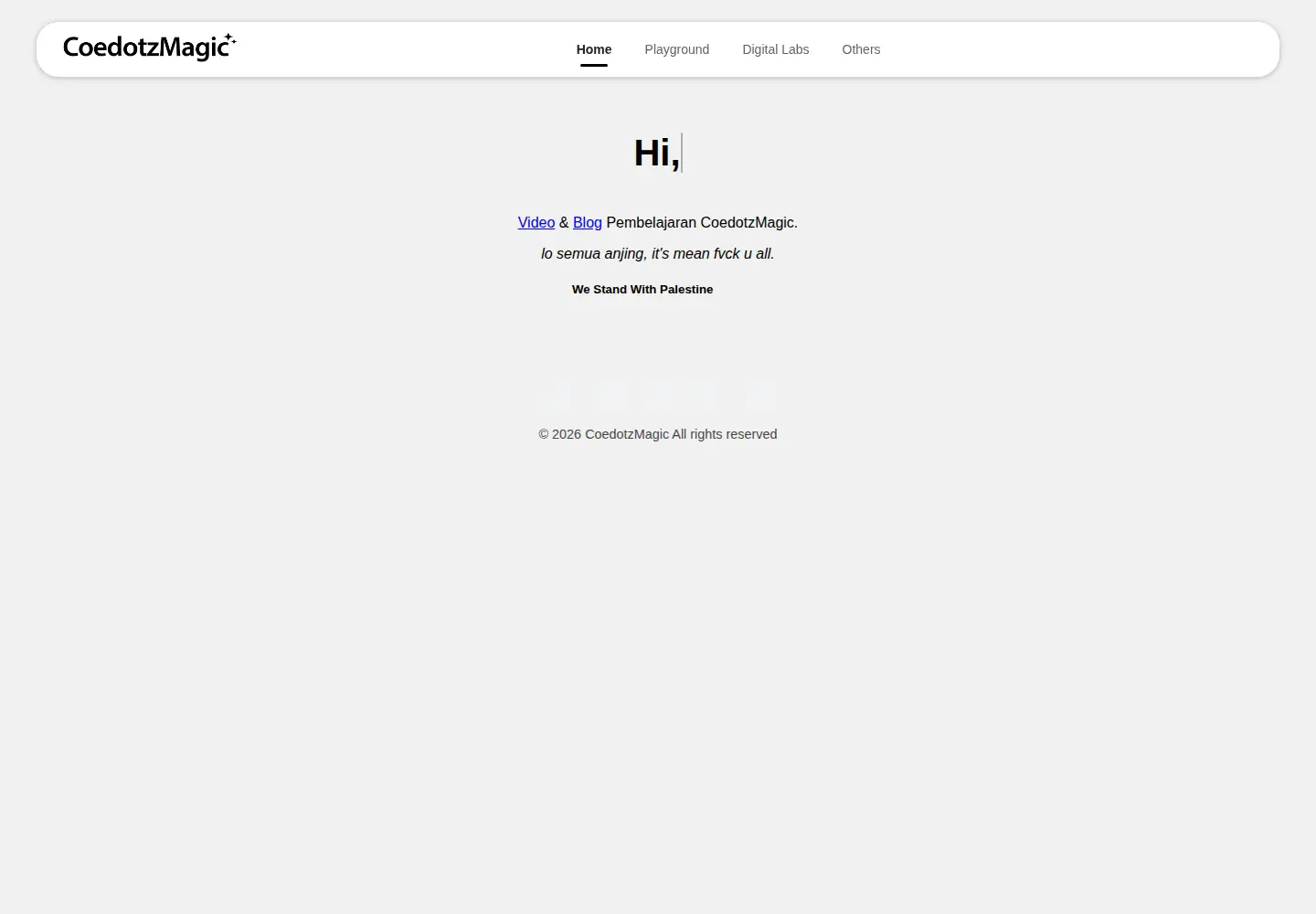Select the Home tab in the navbar
Image resolution: width=1316 pixels, height=914 pixels.
[x=594, y=49]
